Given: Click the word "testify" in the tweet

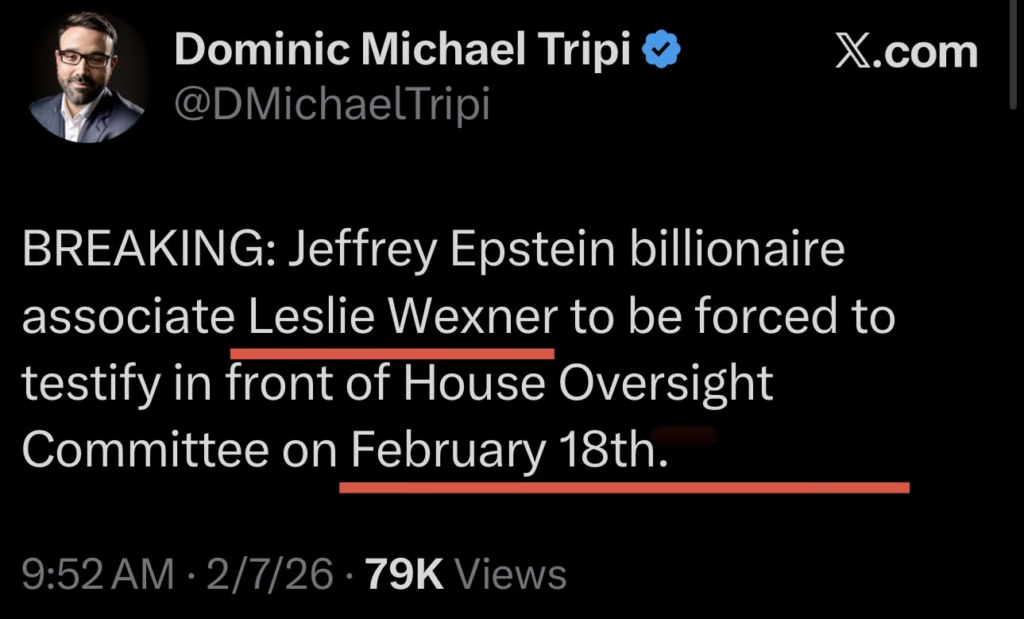Looking at the screenshot, I should [86, 384].
